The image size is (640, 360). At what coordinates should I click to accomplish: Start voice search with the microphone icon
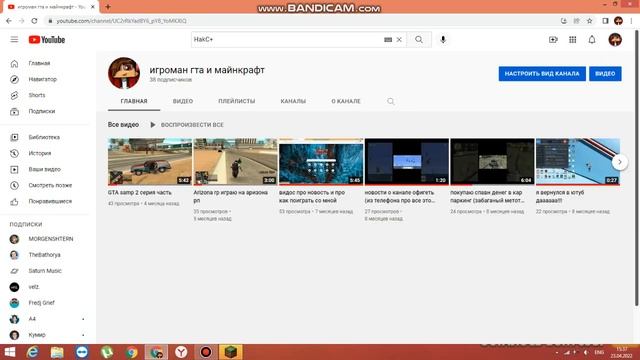443,40
